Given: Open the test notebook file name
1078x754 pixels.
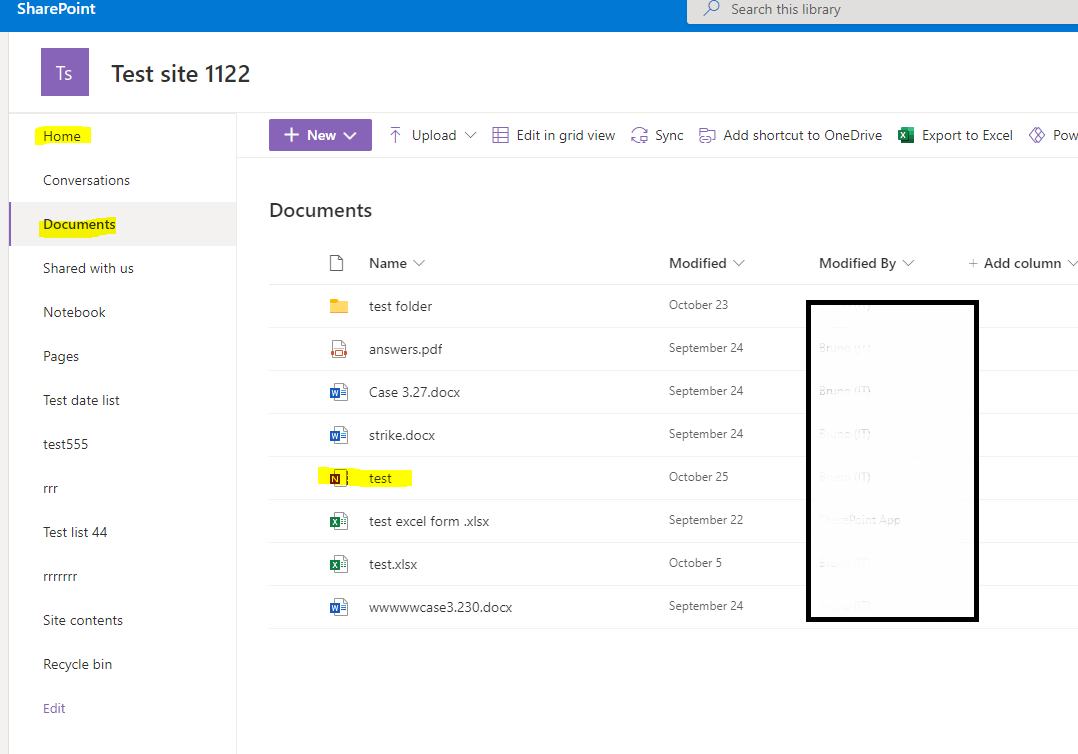Looking at the screenshot, I should click(380, 478).
